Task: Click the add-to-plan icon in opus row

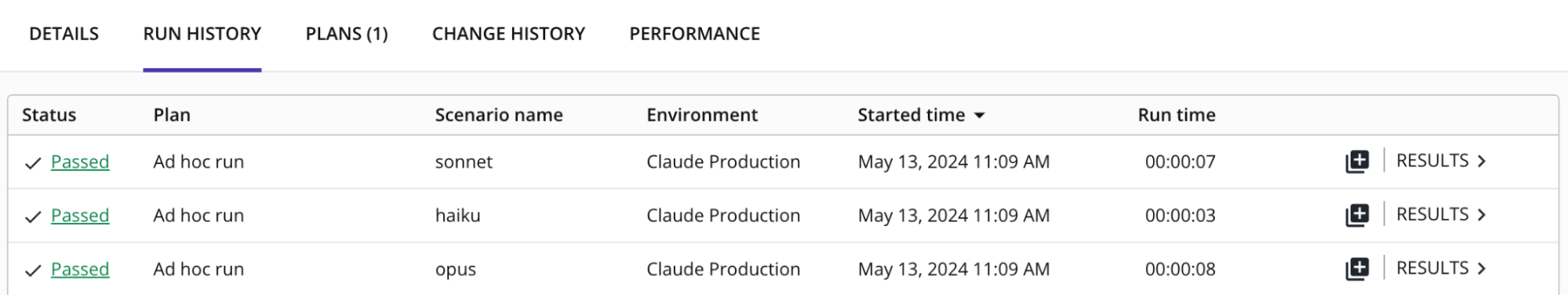Action: point(1357,269)
